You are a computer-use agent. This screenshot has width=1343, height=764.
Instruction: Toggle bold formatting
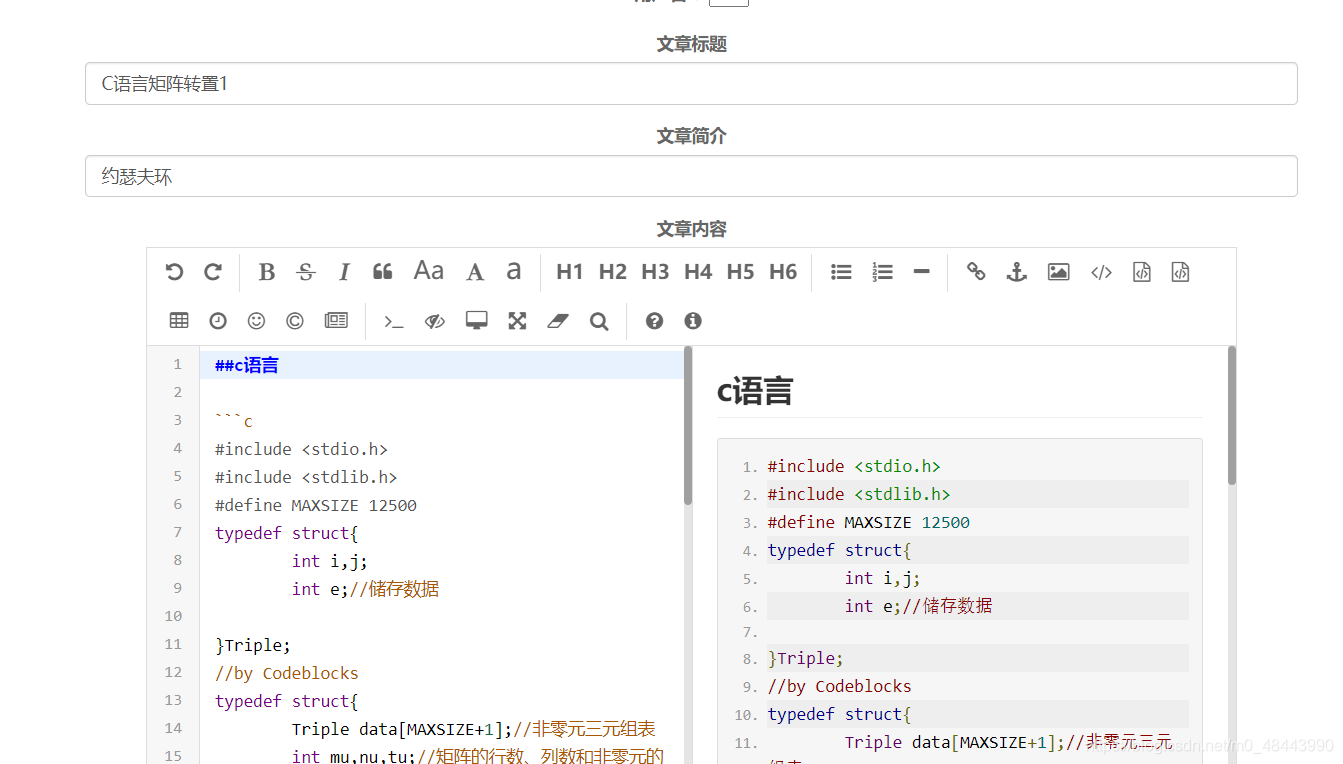(266, 272)
